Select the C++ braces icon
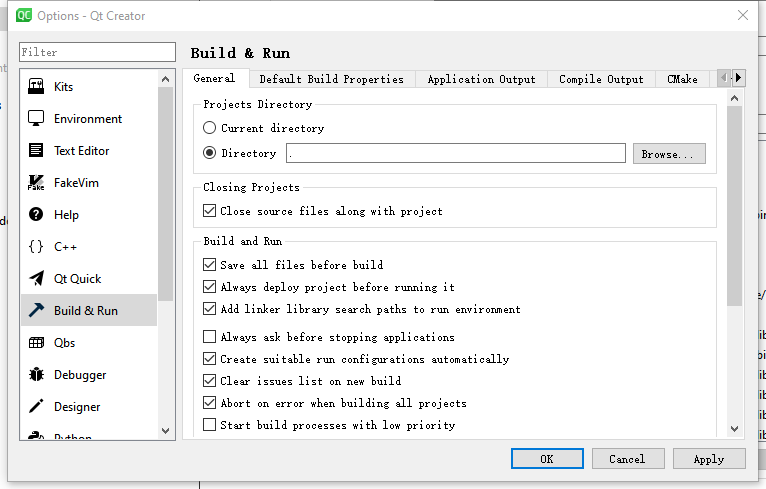Screen dimensions: 766x489 click(36, 247)
